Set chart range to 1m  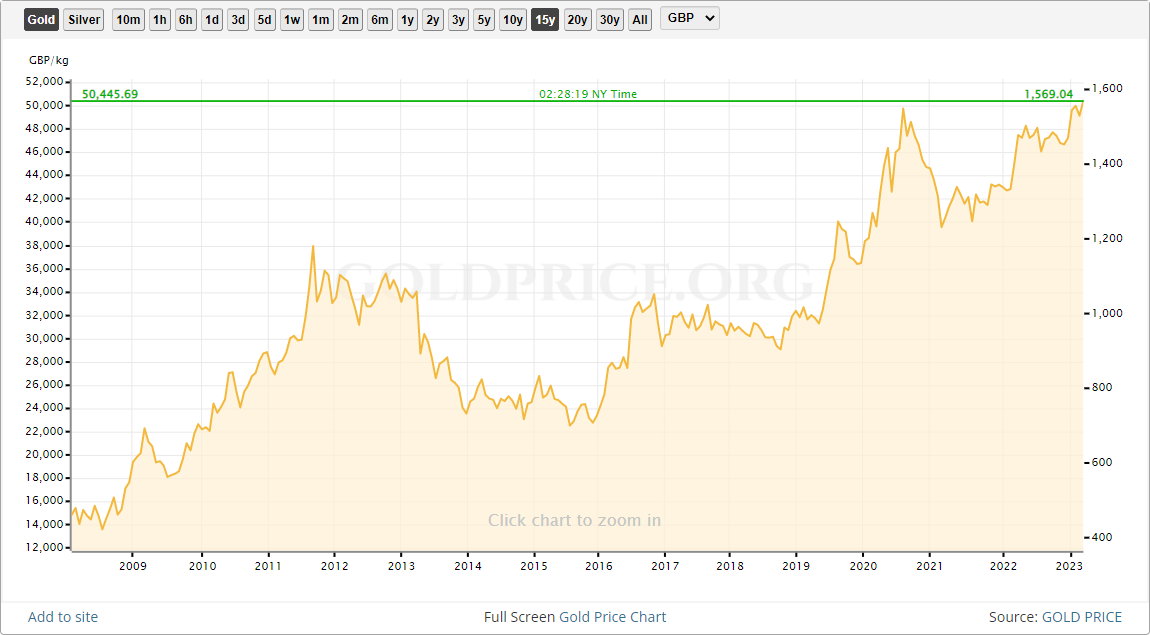pos(321,20)
